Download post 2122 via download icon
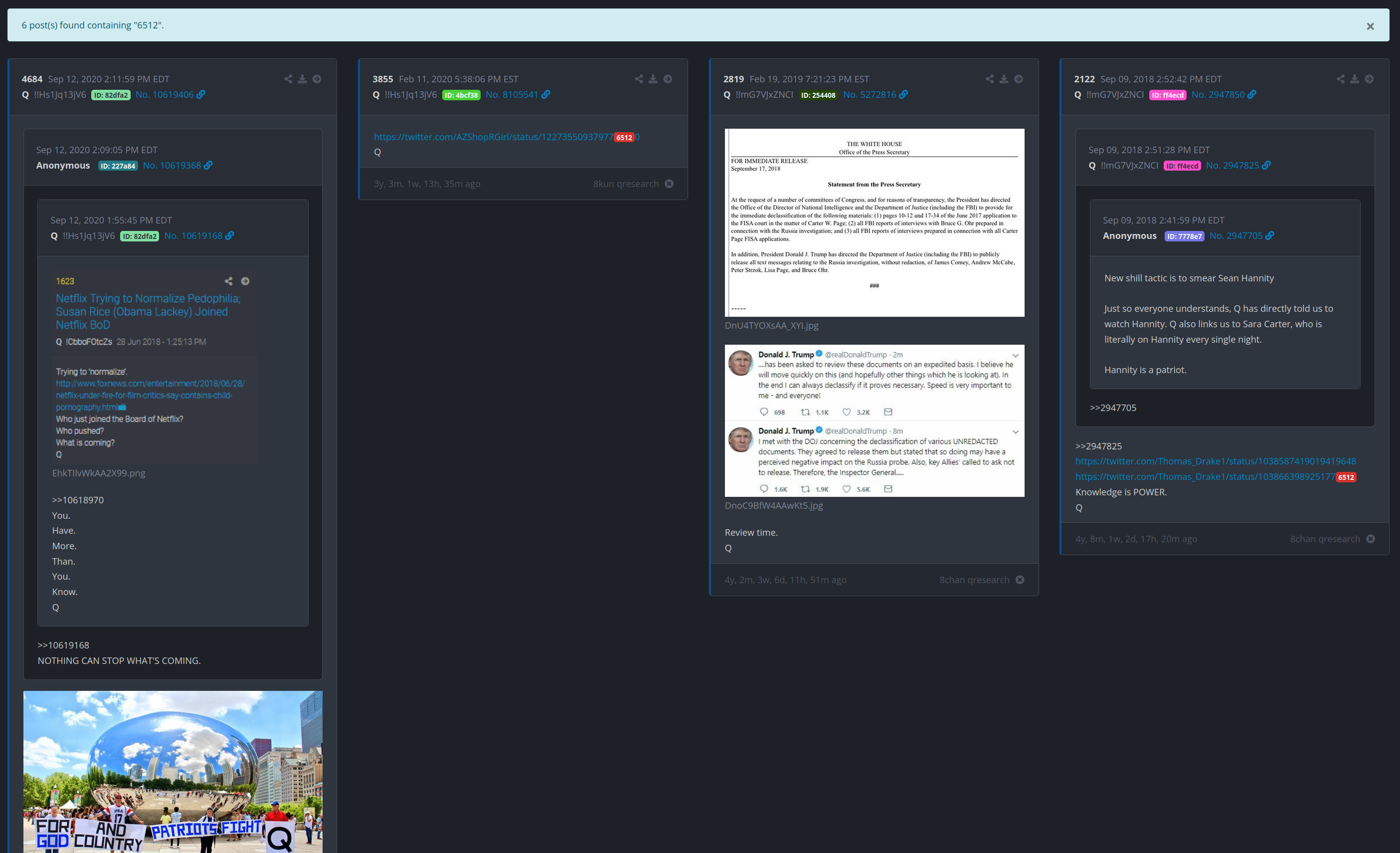 click(x=1355, y=79)
